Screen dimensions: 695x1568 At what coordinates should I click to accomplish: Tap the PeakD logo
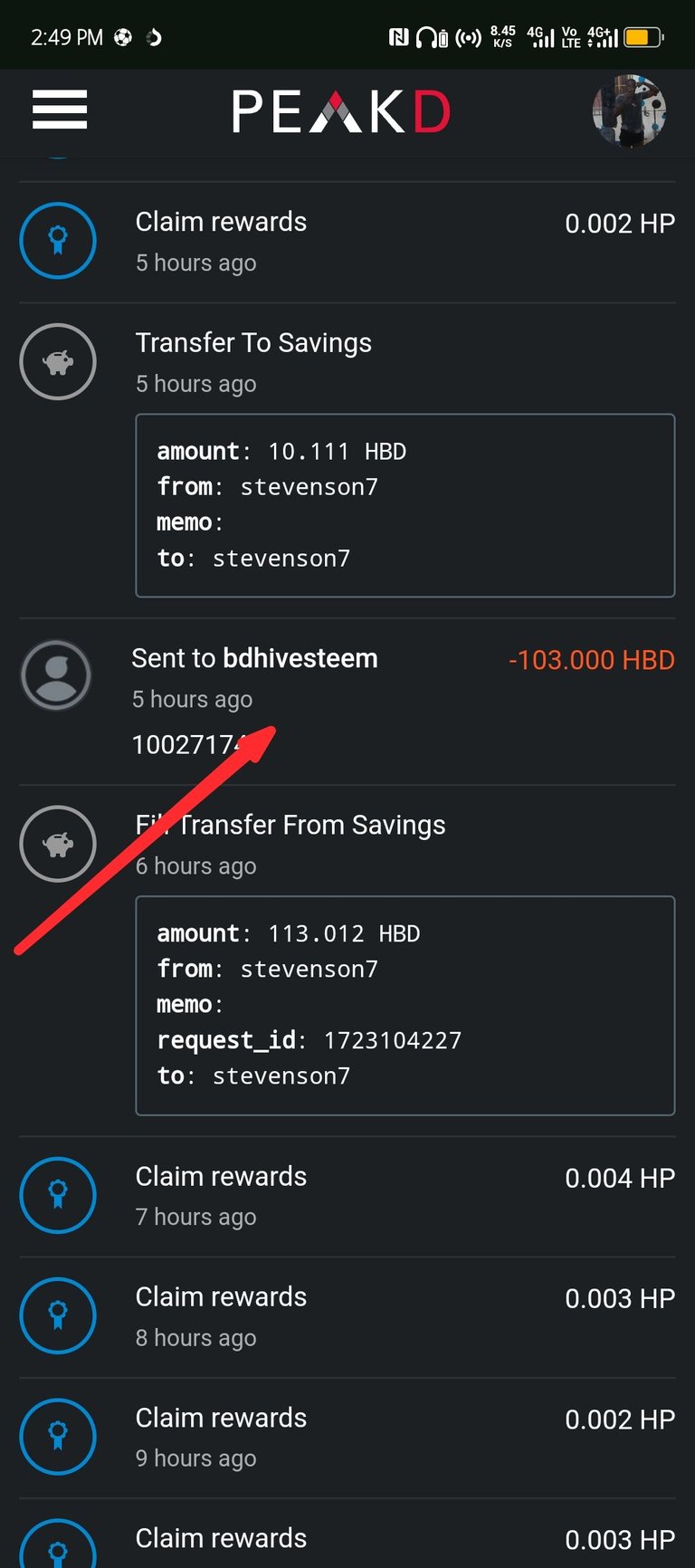[x=341, y=111]
